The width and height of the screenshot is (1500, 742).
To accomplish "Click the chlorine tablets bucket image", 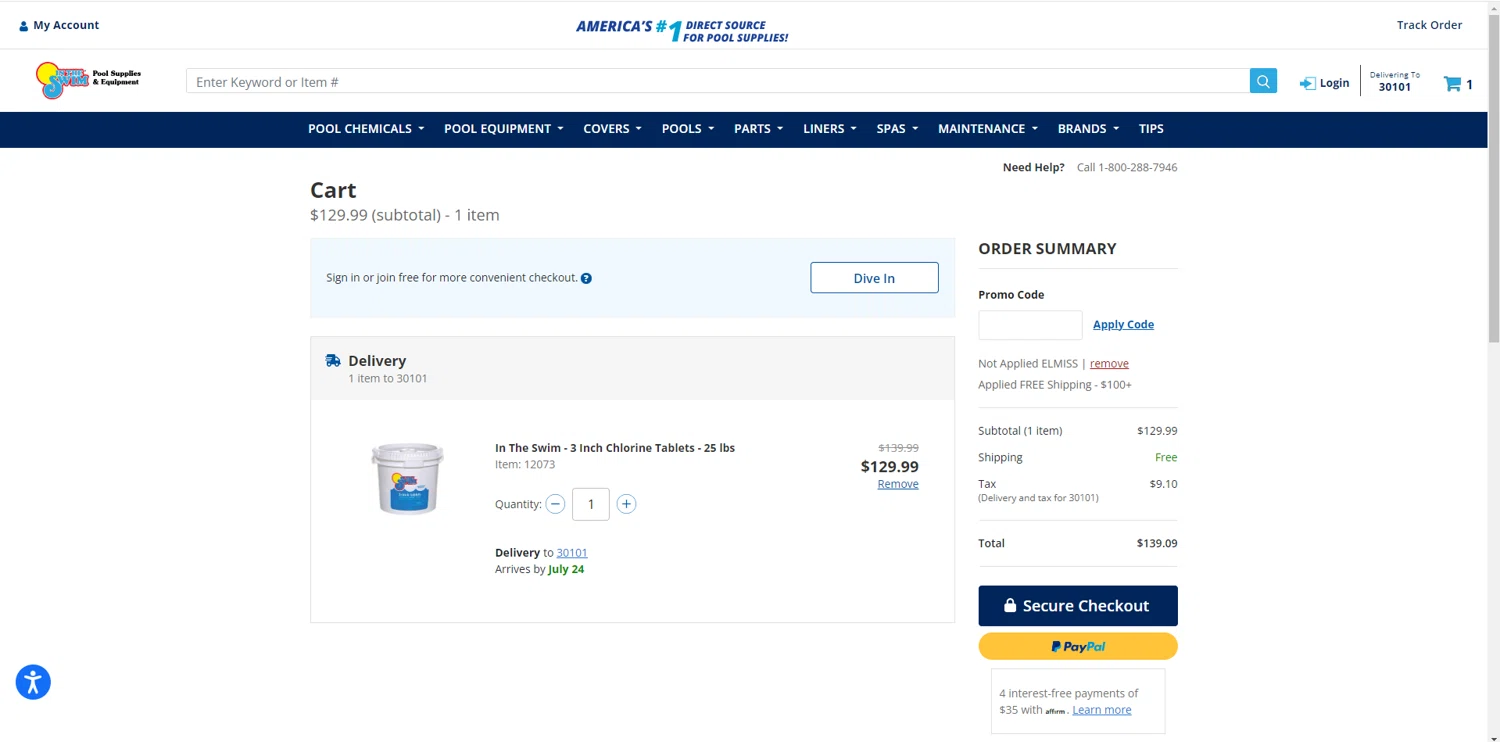I will coord(407,479).
